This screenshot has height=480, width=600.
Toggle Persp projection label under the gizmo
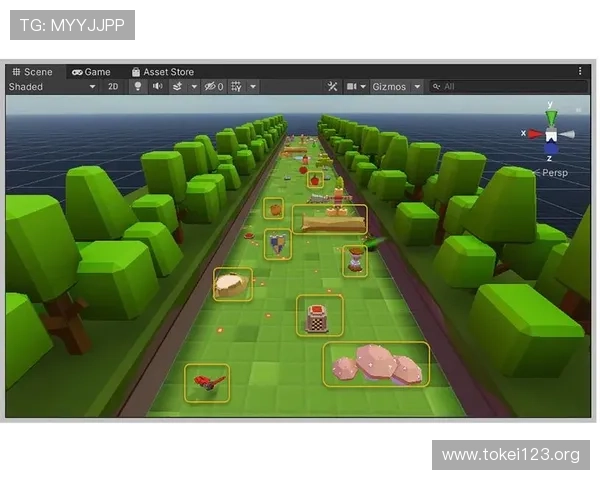(x=553, y=172)
